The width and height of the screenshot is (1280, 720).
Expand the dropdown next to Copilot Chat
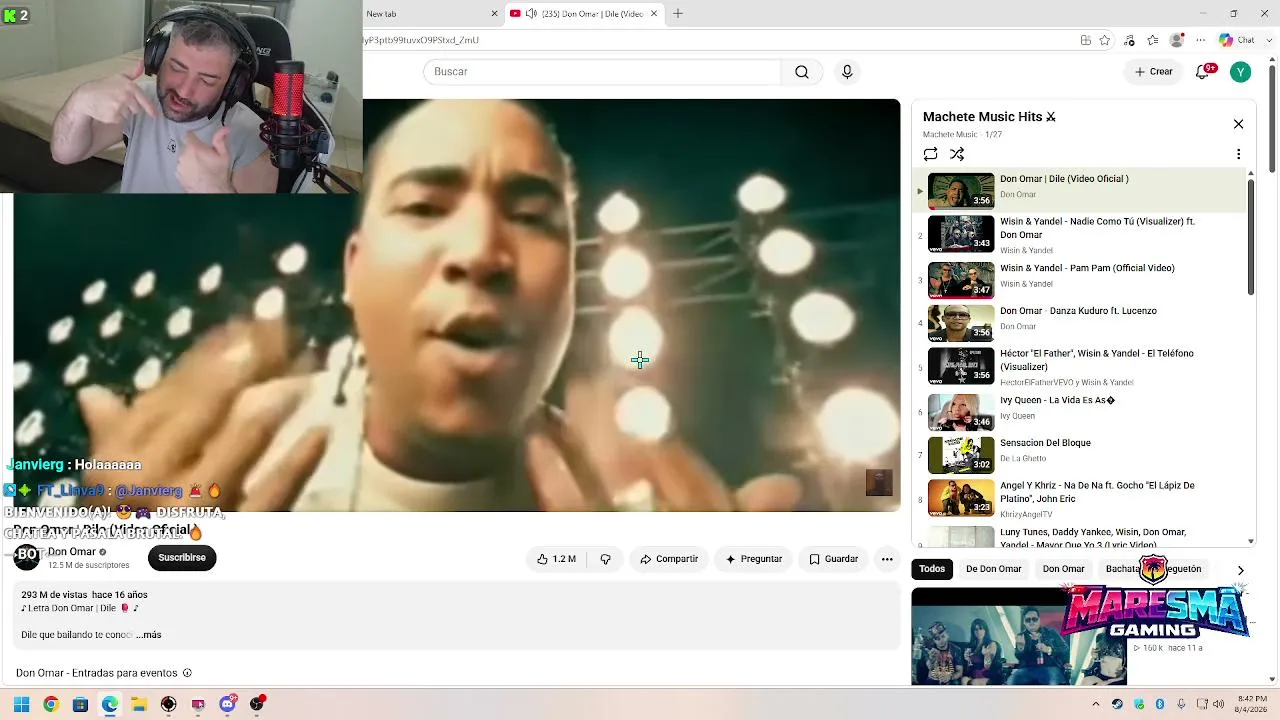[x=1268, y=41]
